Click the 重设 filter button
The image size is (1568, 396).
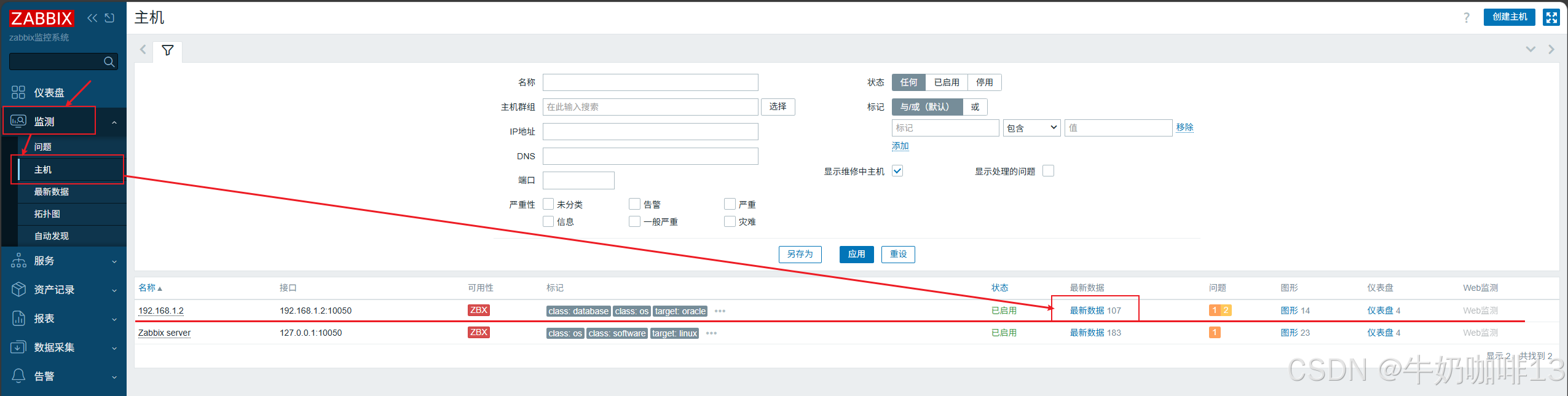coord(898,254)
